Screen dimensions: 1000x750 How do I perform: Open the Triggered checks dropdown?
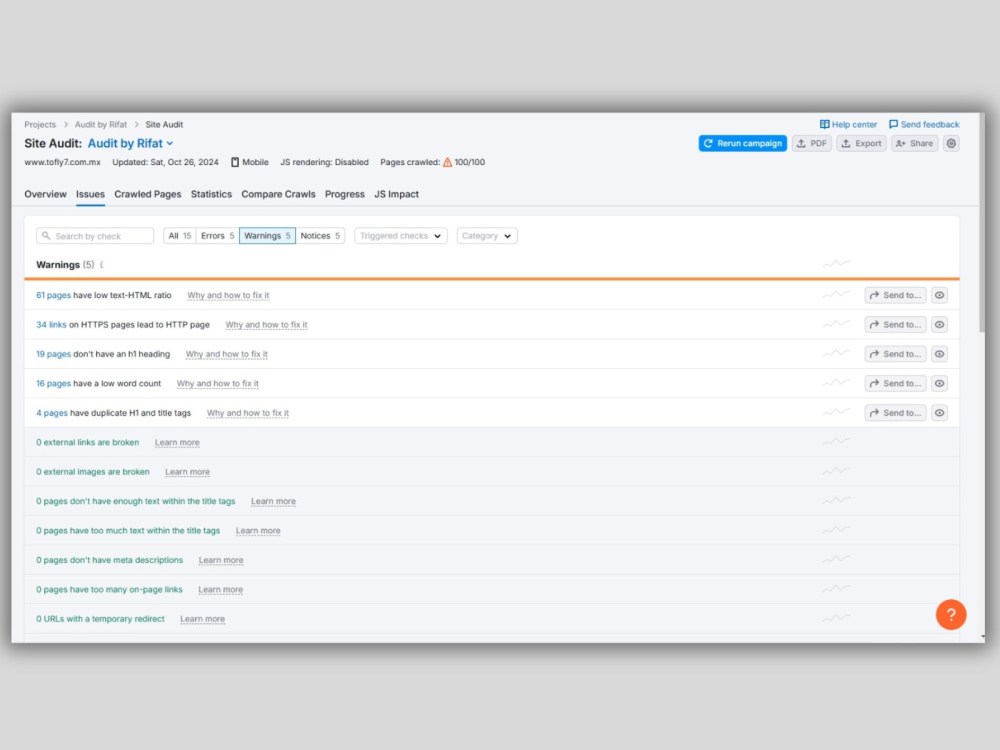401,236
